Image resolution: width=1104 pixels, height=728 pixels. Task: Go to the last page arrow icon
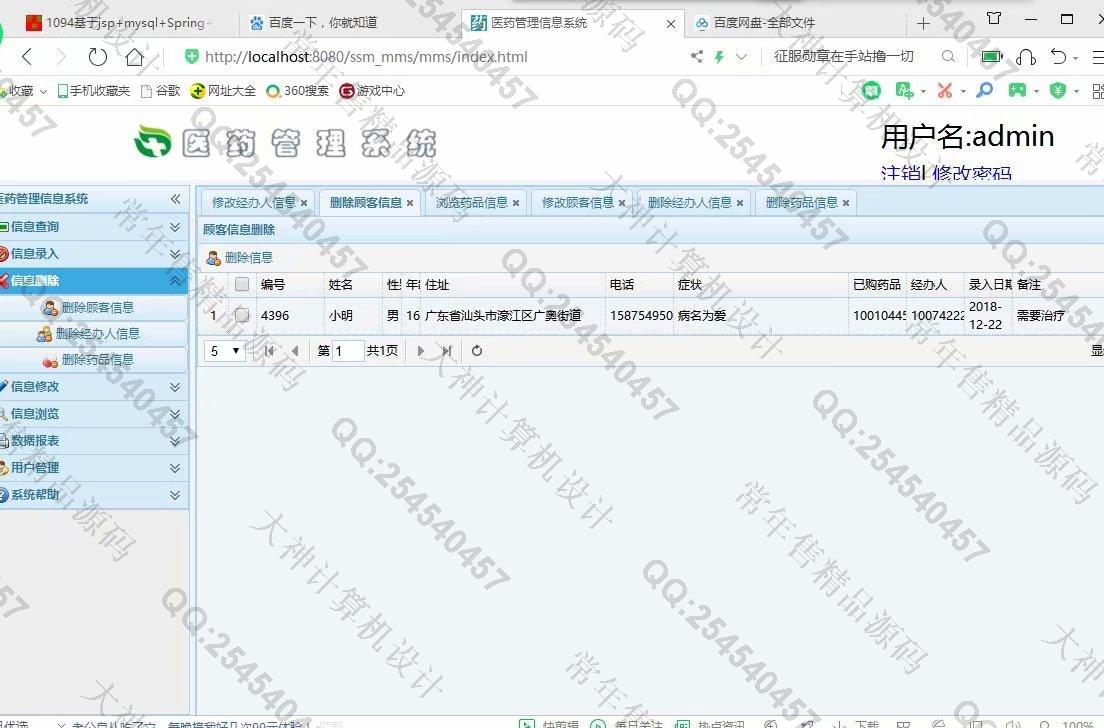pos(447,351)
